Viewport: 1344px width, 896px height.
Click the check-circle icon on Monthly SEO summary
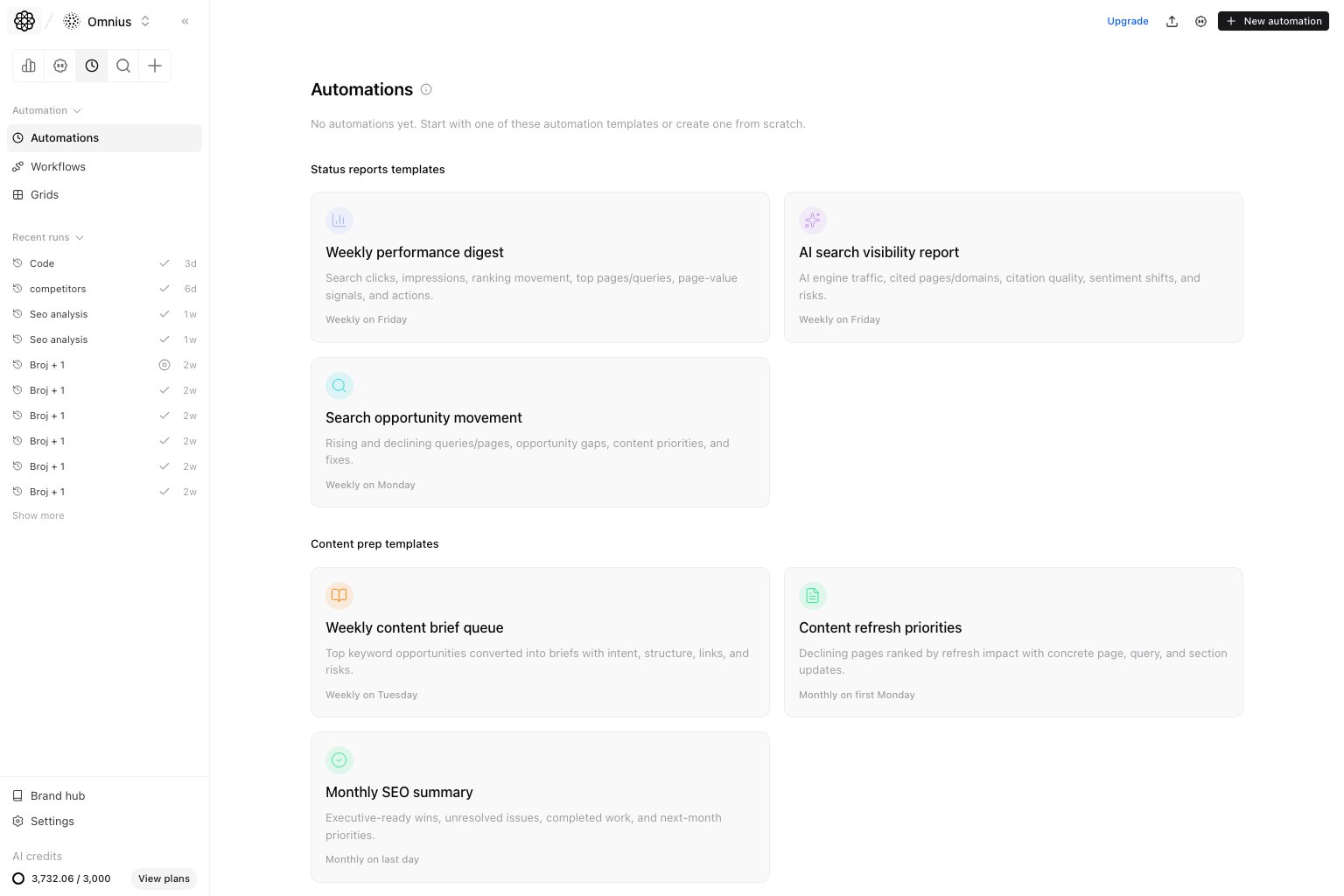pos(339,760)
